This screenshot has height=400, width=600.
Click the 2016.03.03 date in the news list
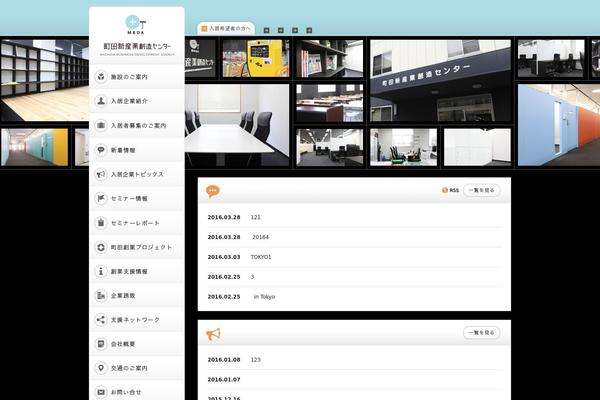(224, 257)
